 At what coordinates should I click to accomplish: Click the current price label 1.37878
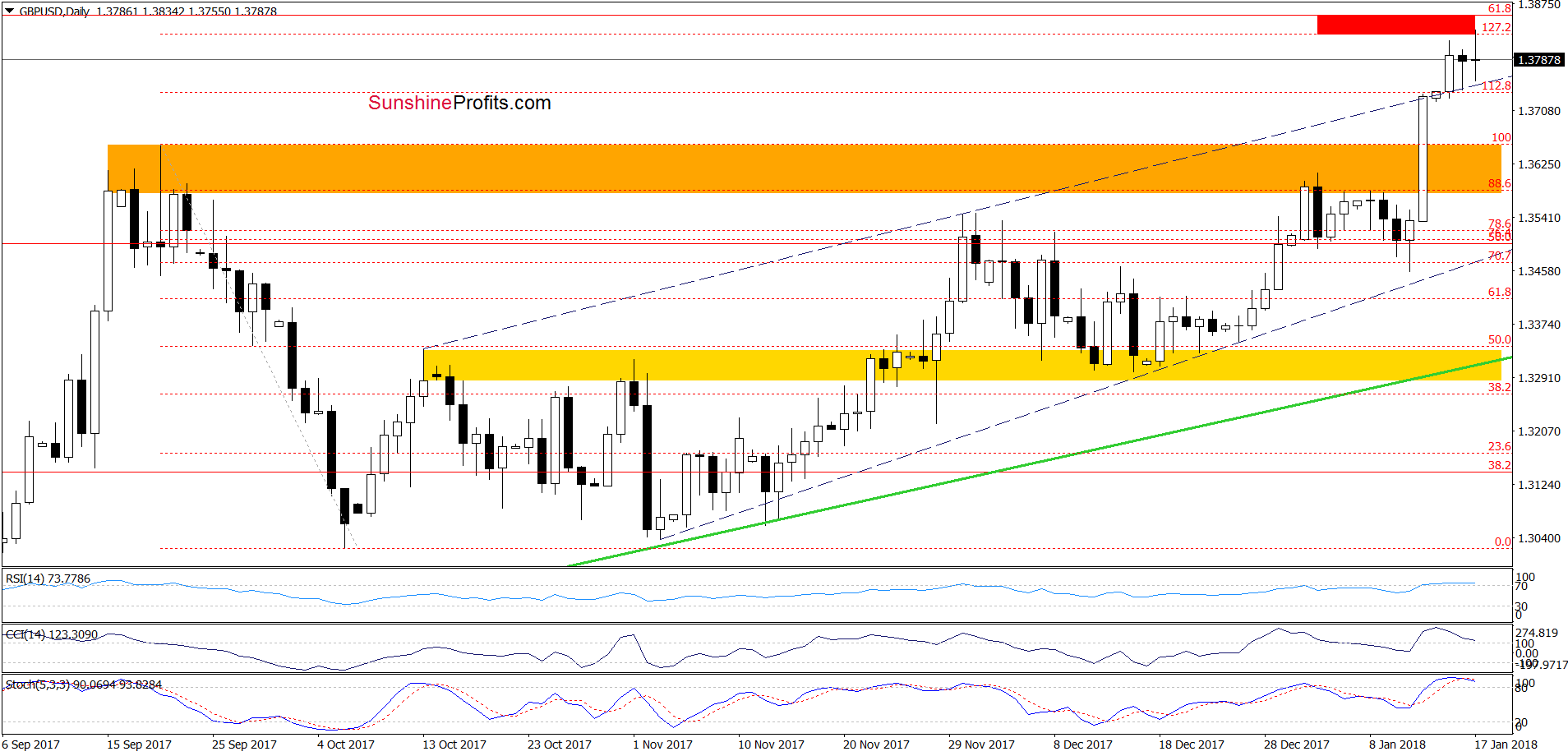1538,60
